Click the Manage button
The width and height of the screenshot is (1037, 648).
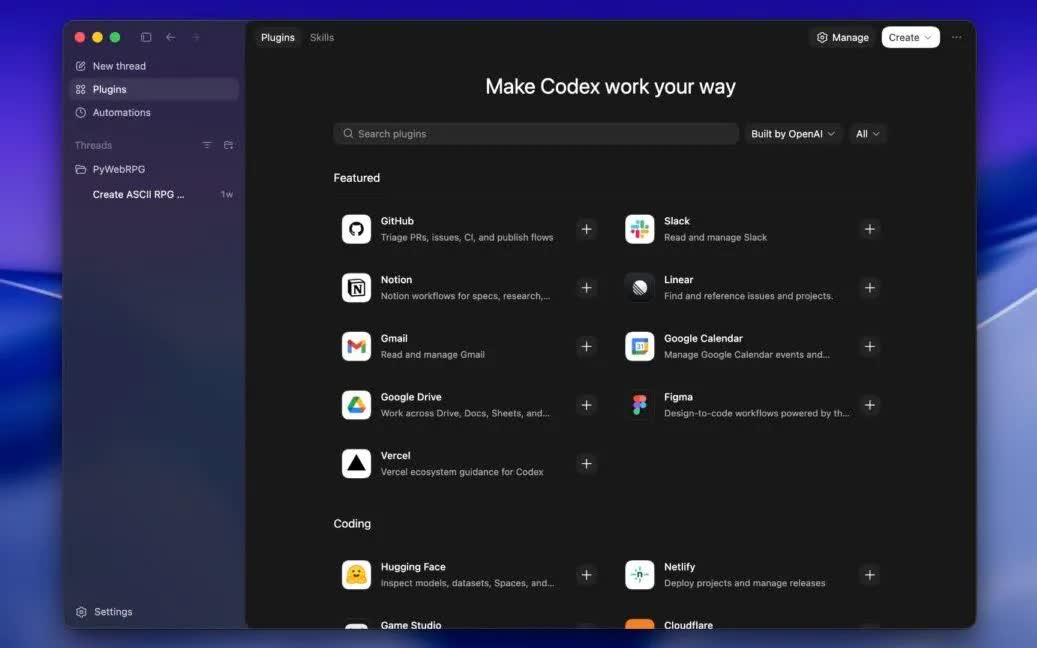click(841, 37)
